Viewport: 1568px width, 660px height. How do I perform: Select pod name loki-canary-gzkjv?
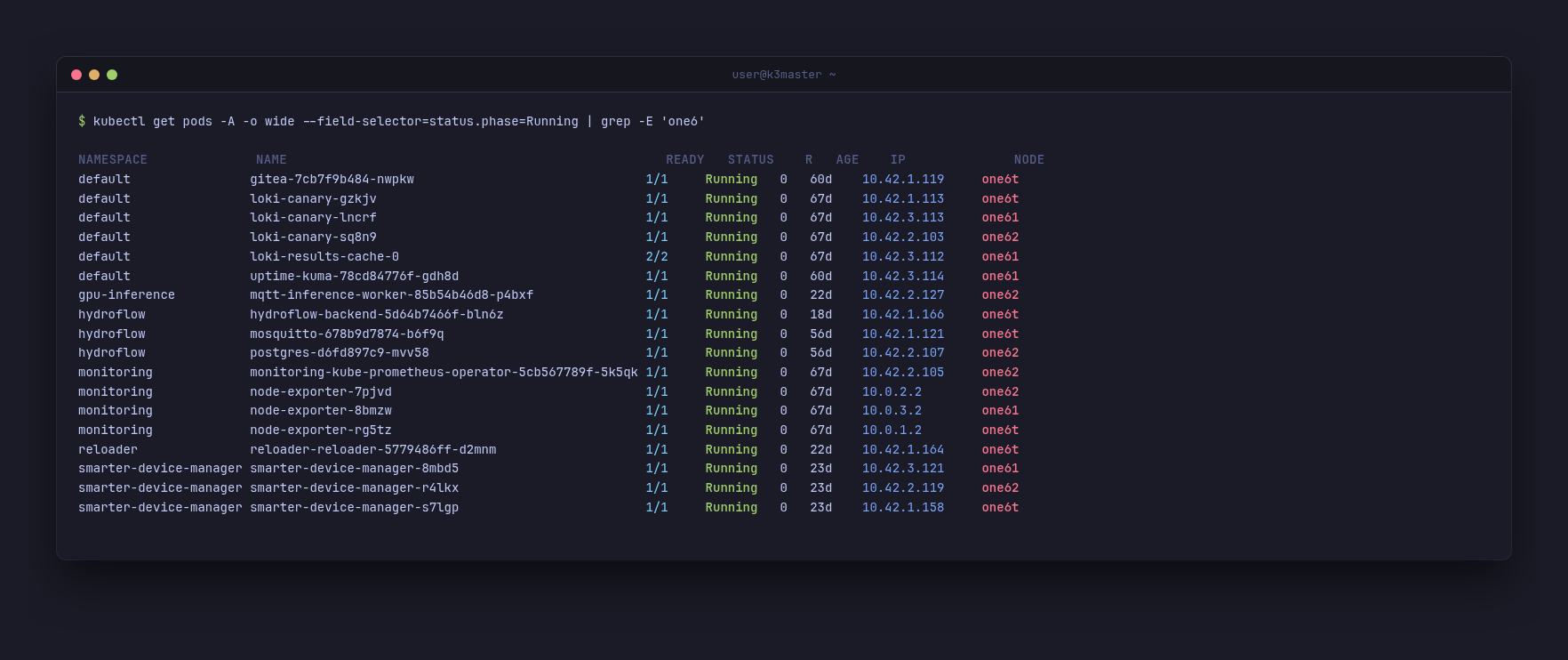pyautogui.click(x=313, y=199)
